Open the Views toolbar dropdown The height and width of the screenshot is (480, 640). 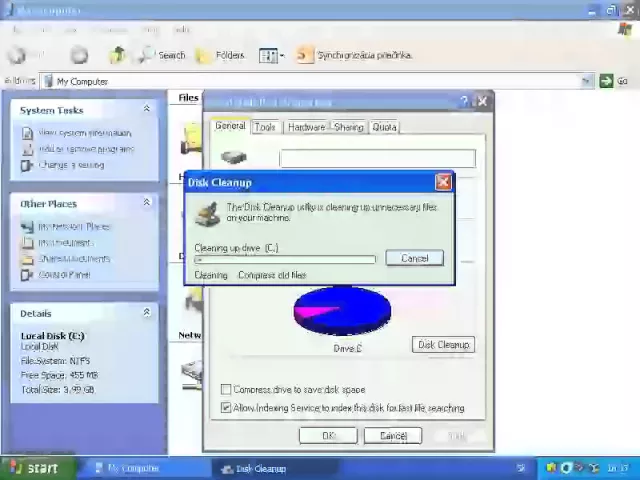271,56
